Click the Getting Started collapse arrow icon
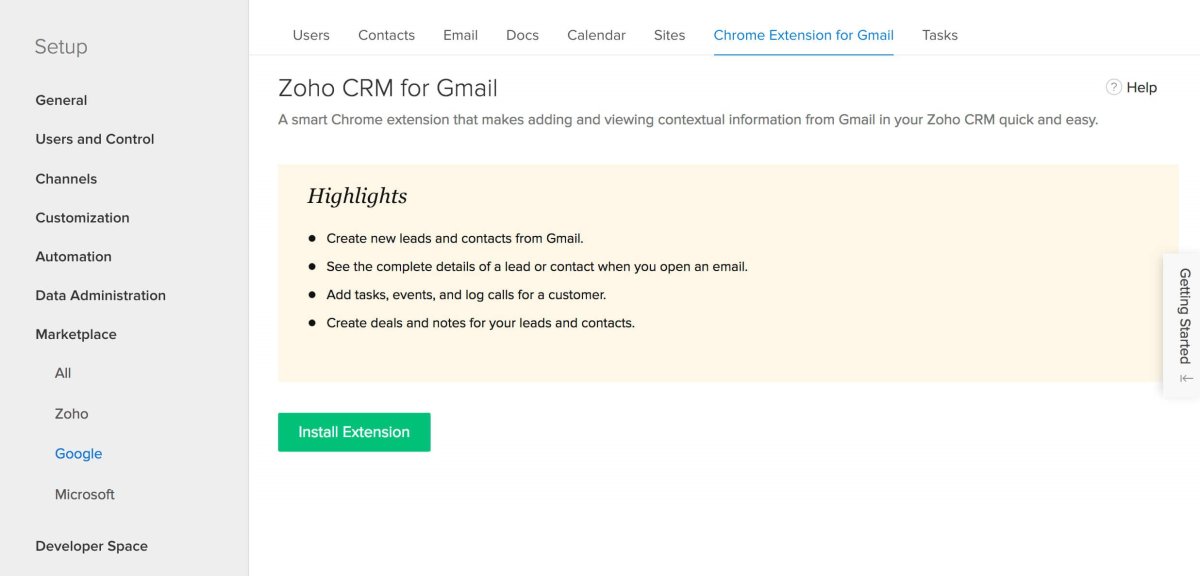The width and height of the screenshot is (1200, 576). point(1186,379)
